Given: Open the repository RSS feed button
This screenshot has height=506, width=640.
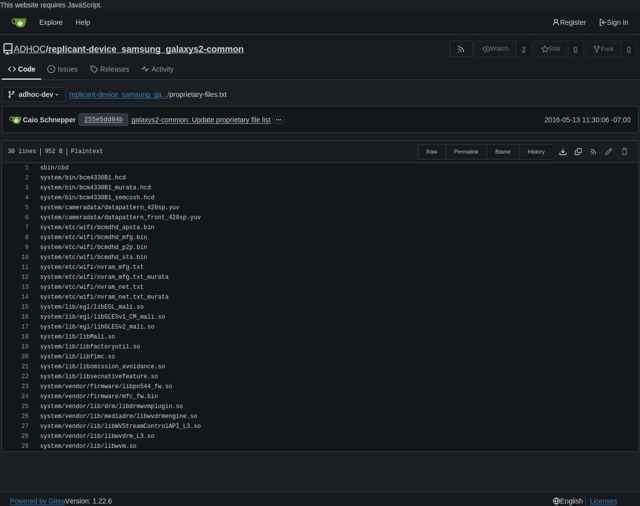Looking at the screenshot, I should click(x=460, y=49).
